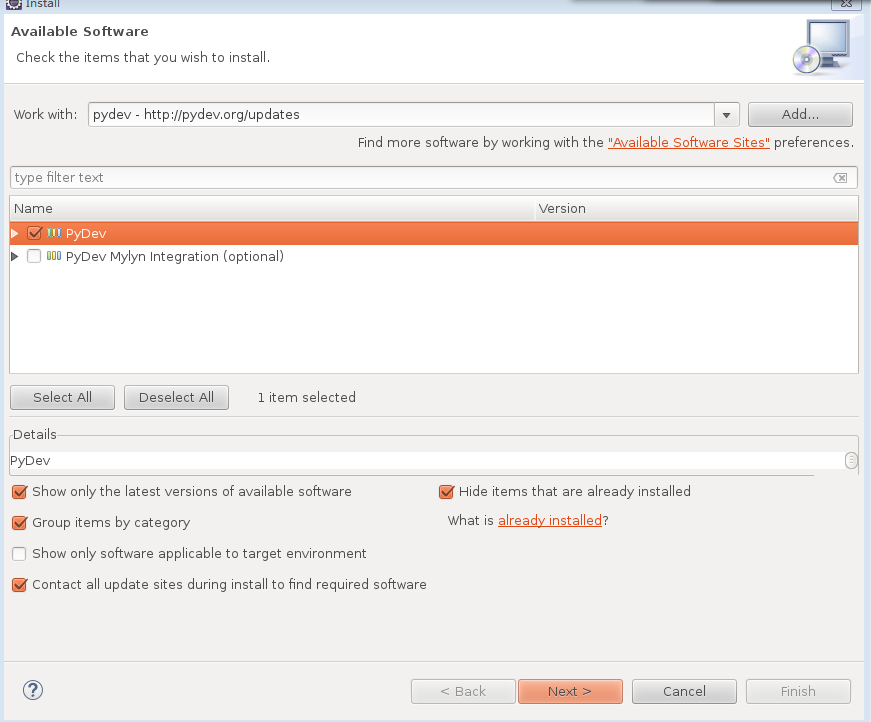Click the help question mark icon
The height and width of the screenshot is (722, 871).
pos(33,690)
